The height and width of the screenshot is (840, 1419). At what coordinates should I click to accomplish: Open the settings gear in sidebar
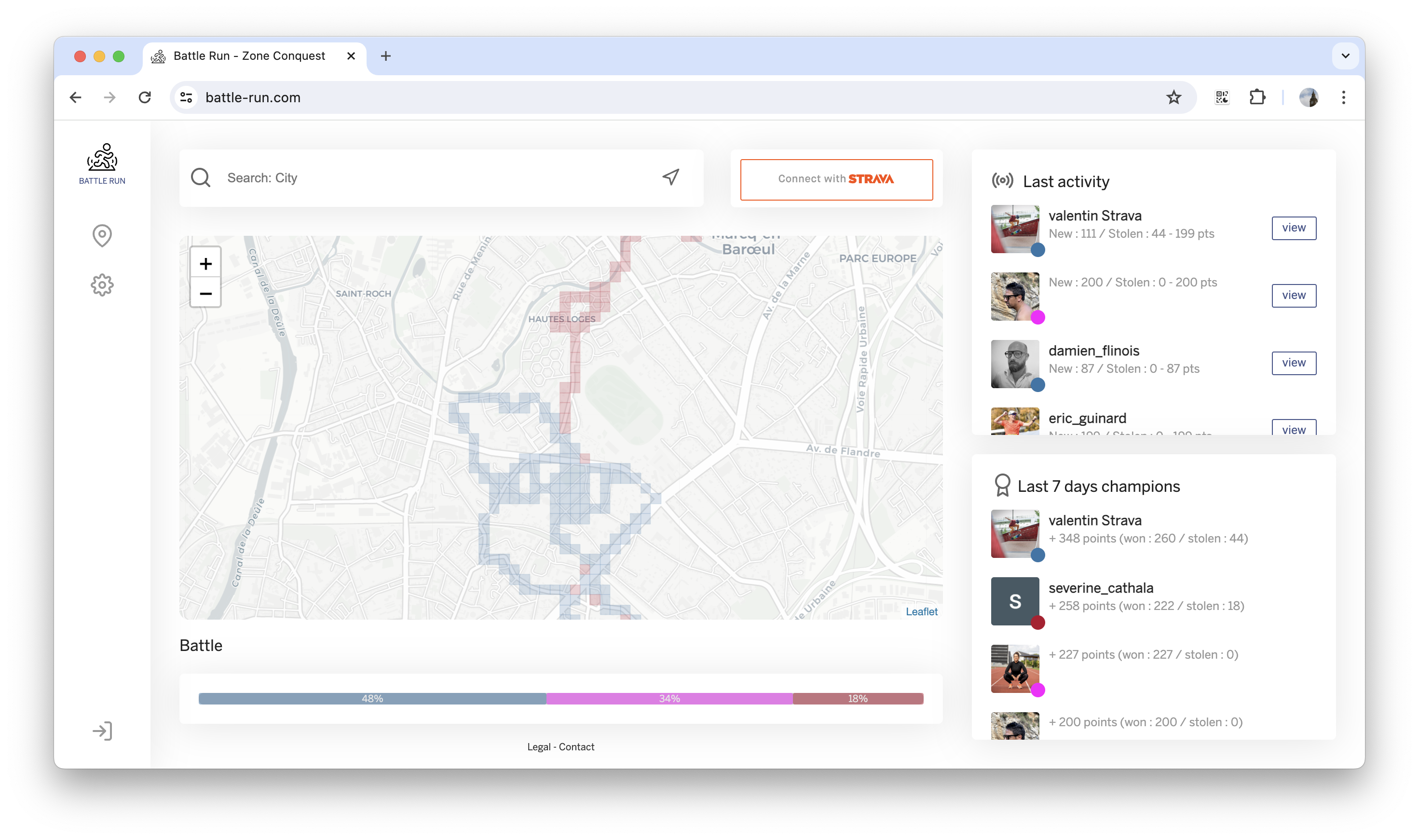tap(102, 285)
